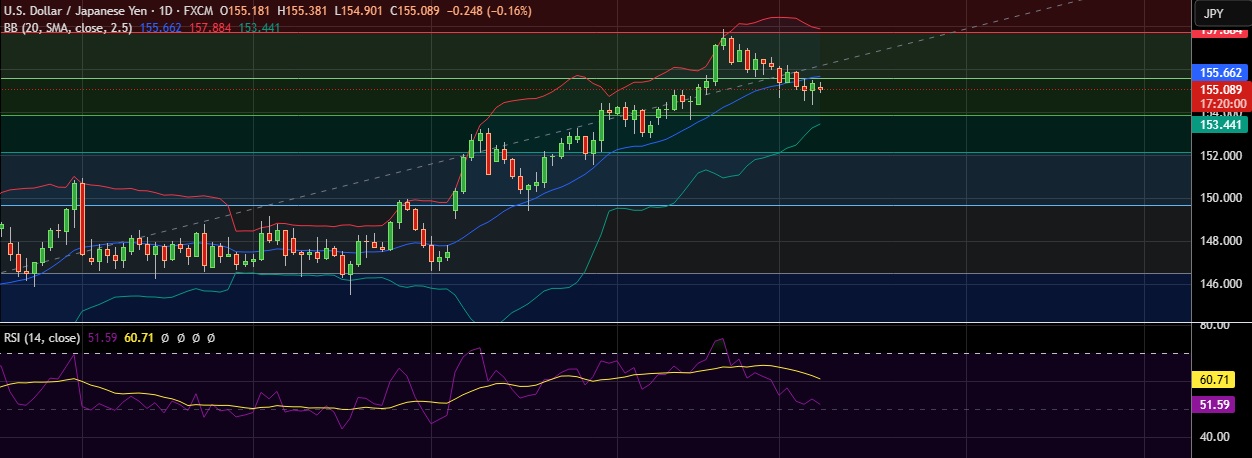Click the 150.000 level on price axis
1252x458 pixels.
(x=1221, y=198)
